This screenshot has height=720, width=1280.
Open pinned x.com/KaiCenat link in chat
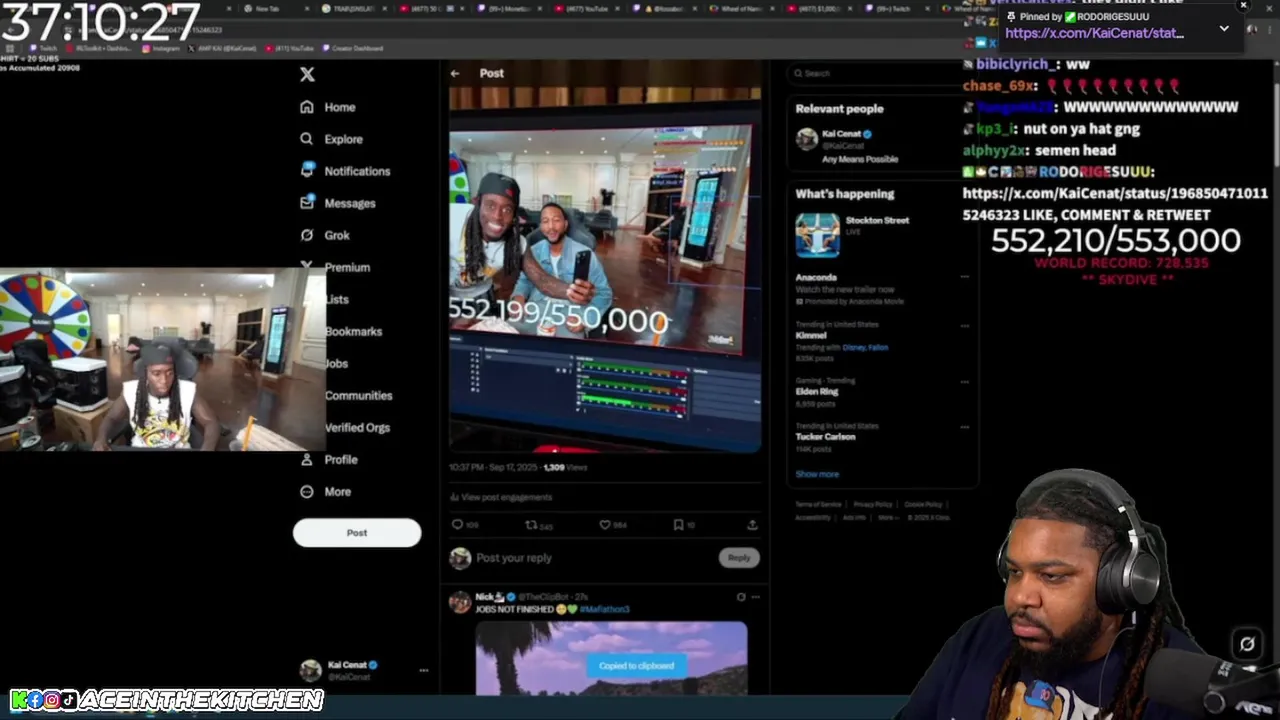tap(1094, 33)
